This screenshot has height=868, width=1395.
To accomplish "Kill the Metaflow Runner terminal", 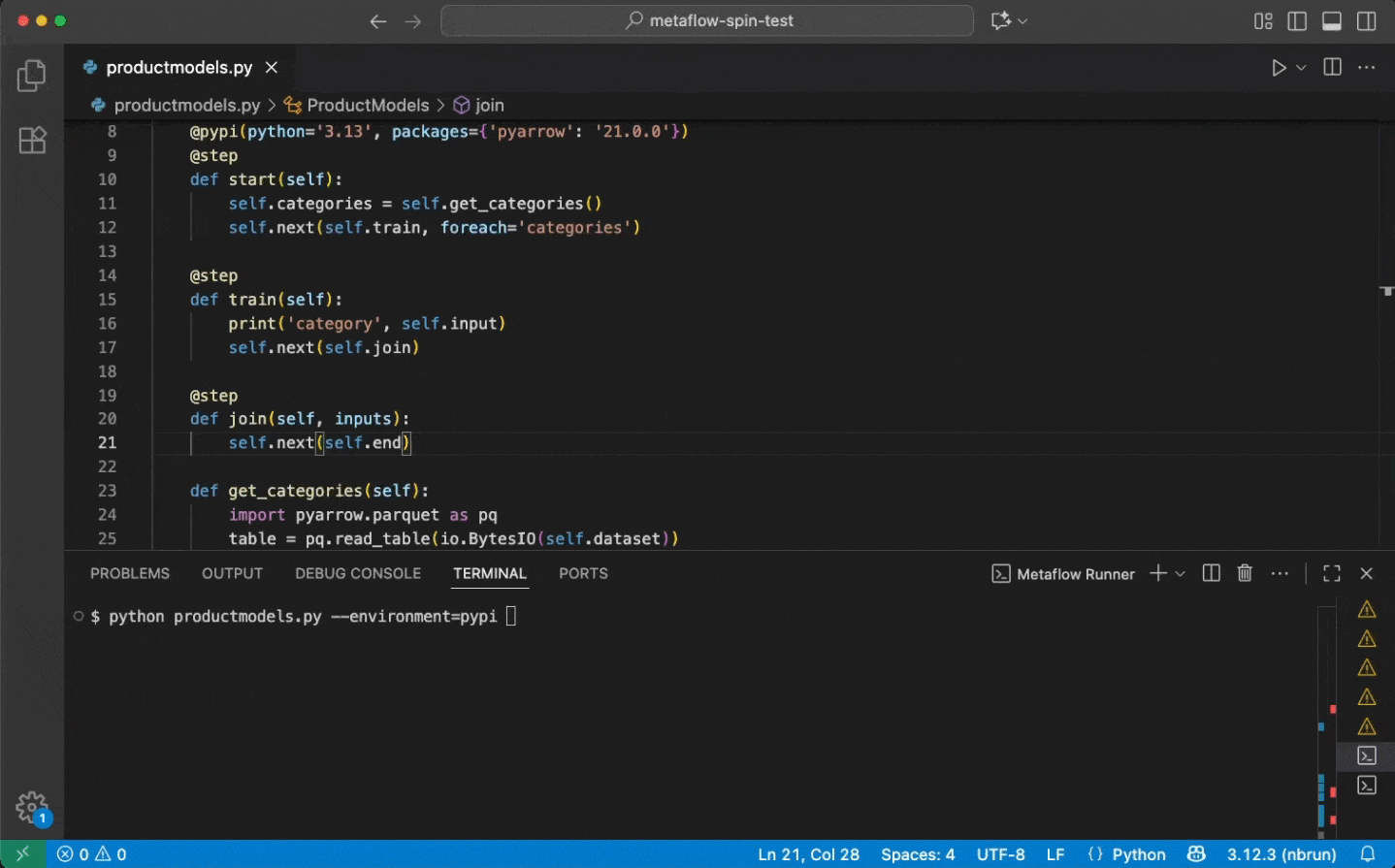I will coord(1245,573).
